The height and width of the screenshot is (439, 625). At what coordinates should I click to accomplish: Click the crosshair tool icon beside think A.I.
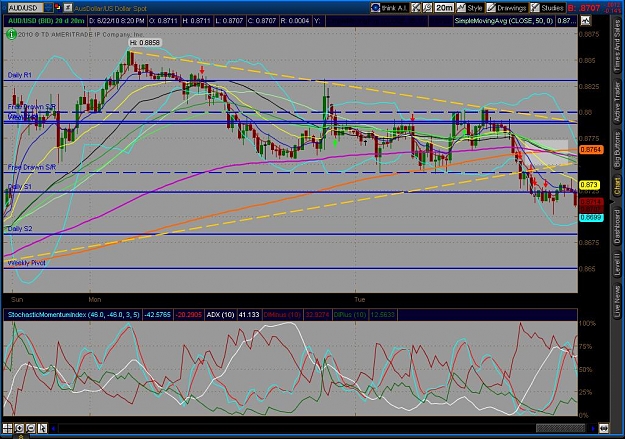(416, 8)
